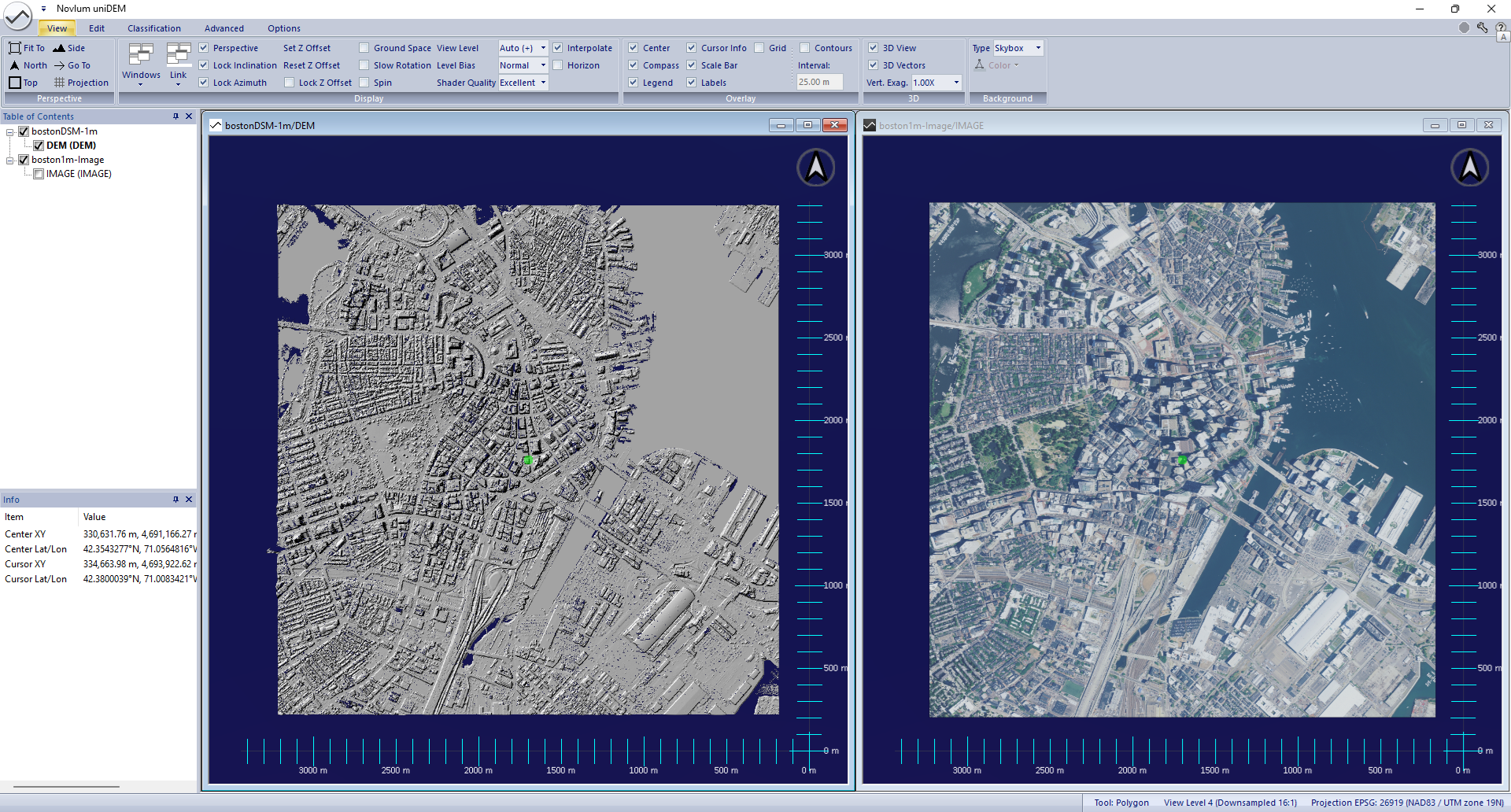Viewport: 1511px width, 812px height.
Task: Click Tool: Polygon in status bar
Action: point(1121,803)
